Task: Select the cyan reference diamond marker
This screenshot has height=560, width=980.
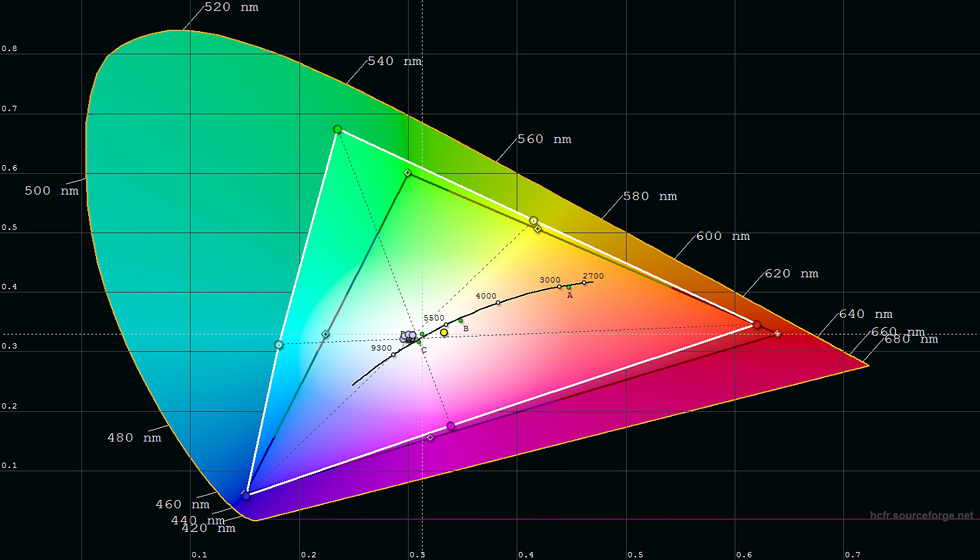Action: (x=325, y=335)
